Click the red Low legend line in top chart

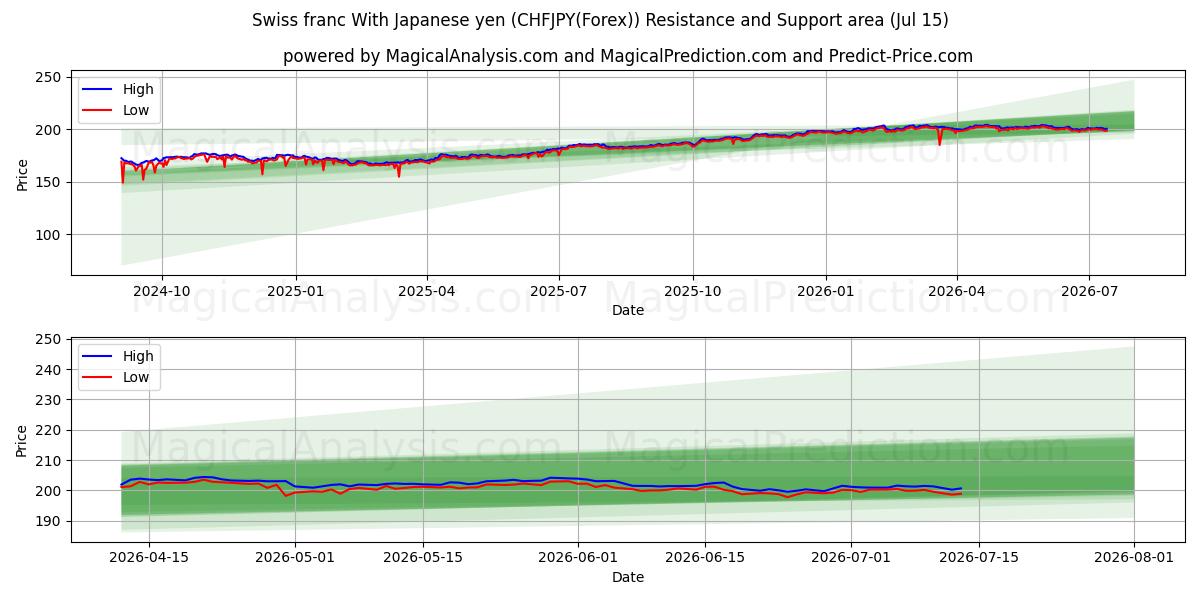pyautogui.click(x=99, y=110)
